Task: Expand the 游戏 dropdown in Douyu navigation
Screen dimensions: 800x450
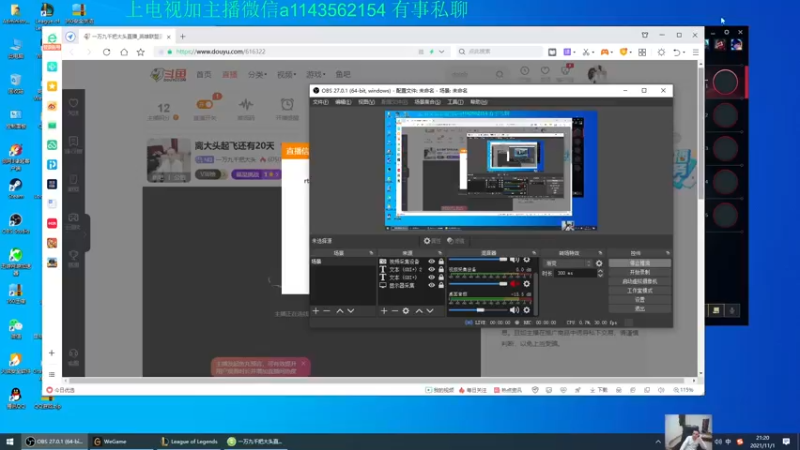Action: coord(315,74)
